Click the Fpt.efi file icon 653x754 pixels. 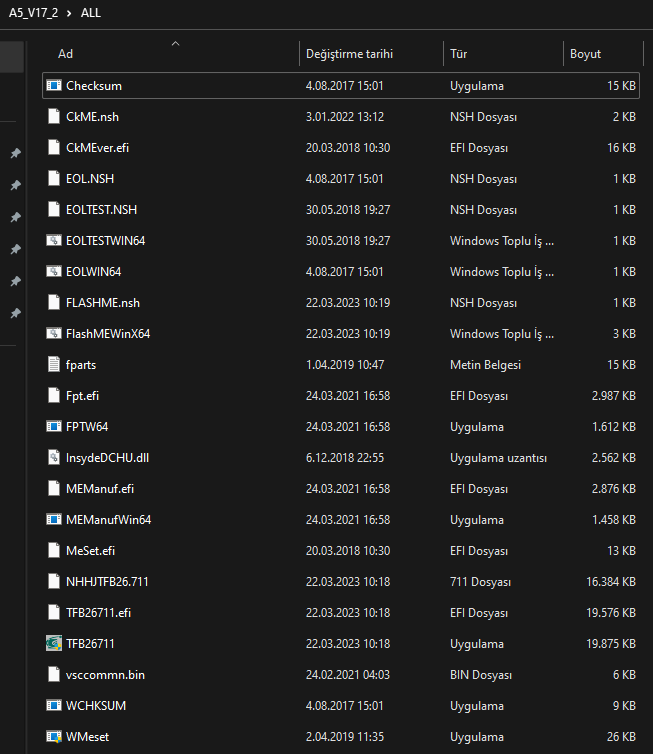pyautogui.click(x=54, y=396)
